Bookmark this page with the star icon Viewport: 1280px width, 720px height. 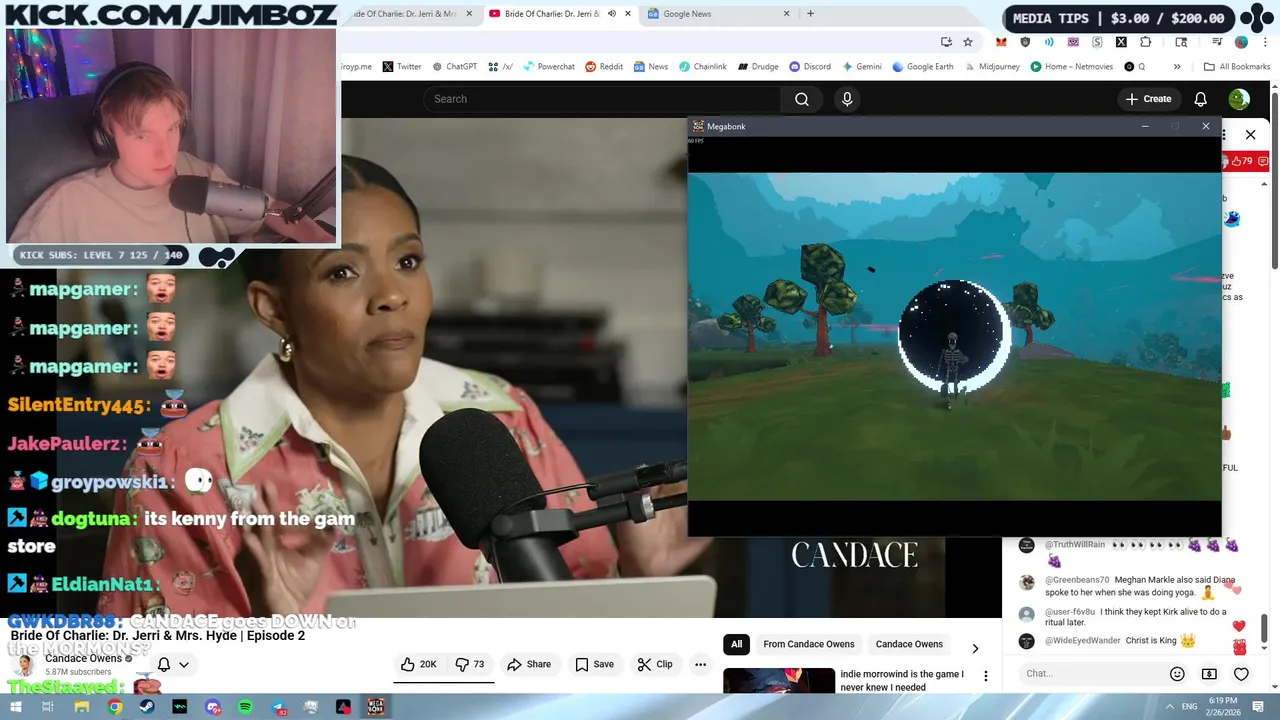968,42
